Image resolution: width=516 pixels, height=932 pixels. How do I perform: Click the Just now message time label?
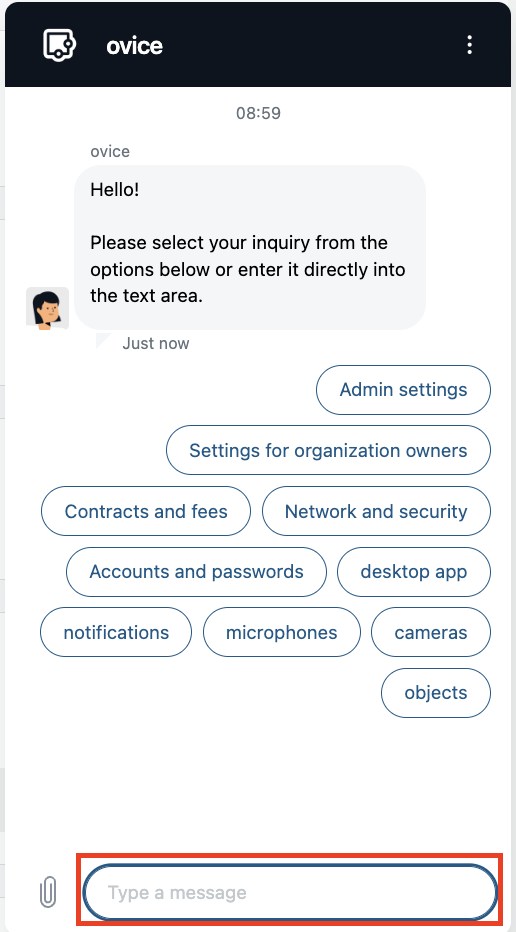[x=156, y=344]
